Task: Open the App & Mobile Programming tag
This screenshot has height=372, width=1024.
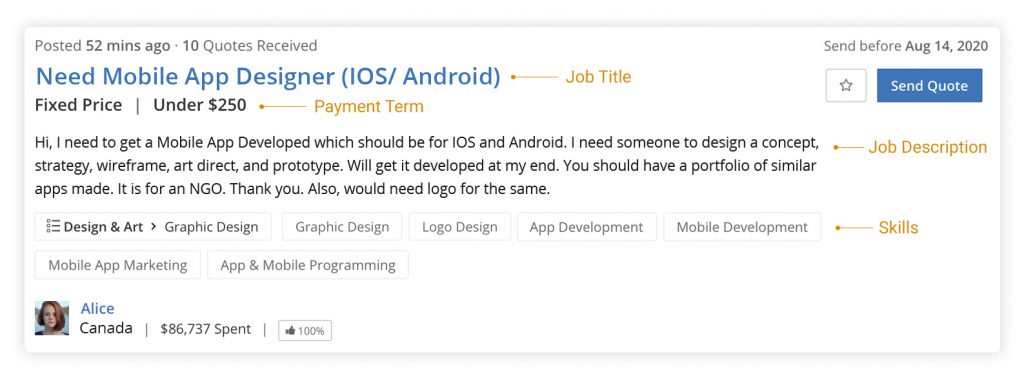Action: (x=308, y=265)
